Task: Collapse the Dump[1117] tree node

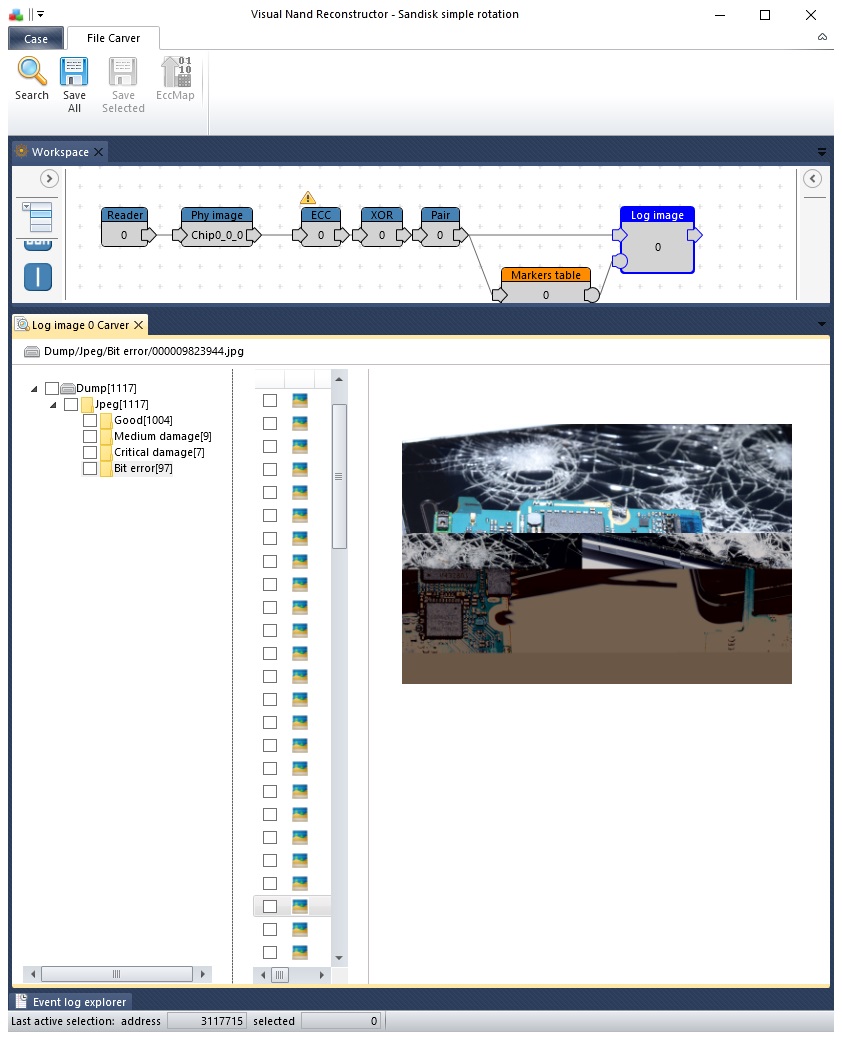Action: click(x=34, y=389)
